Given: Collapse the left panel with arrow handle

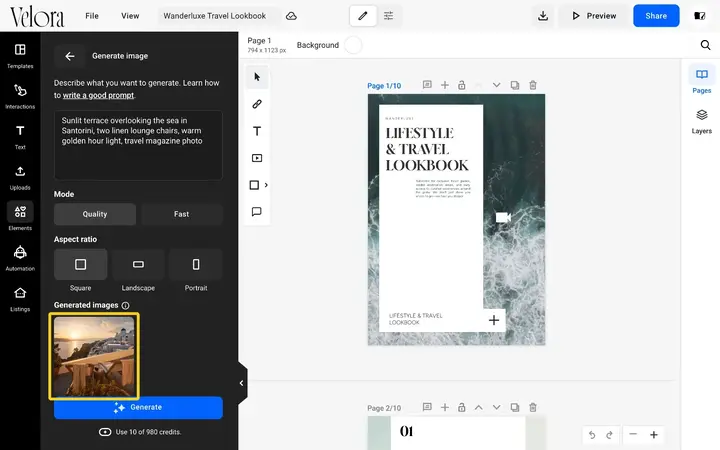Looking at the screenshot, I should pyautogui.click(x=242, y=383).
